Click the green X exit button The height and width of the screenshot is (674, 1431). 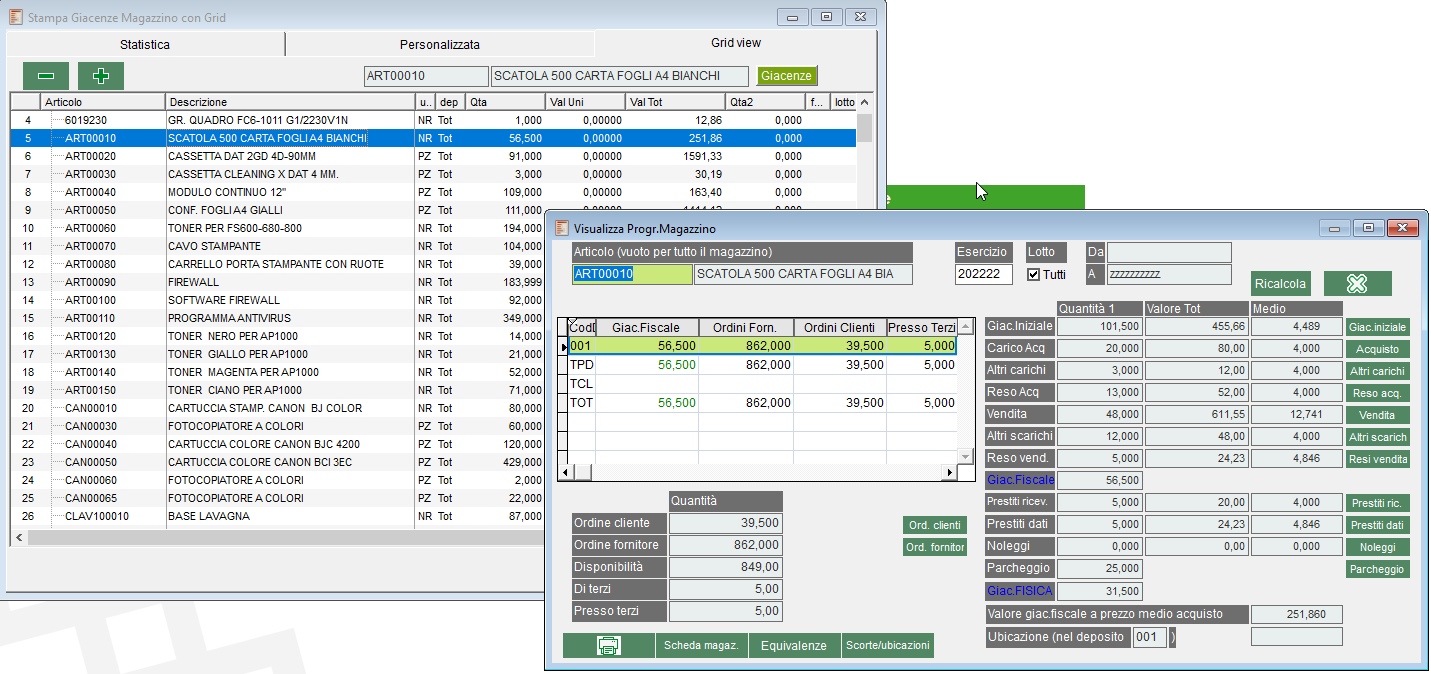(x=1357, y=283)
